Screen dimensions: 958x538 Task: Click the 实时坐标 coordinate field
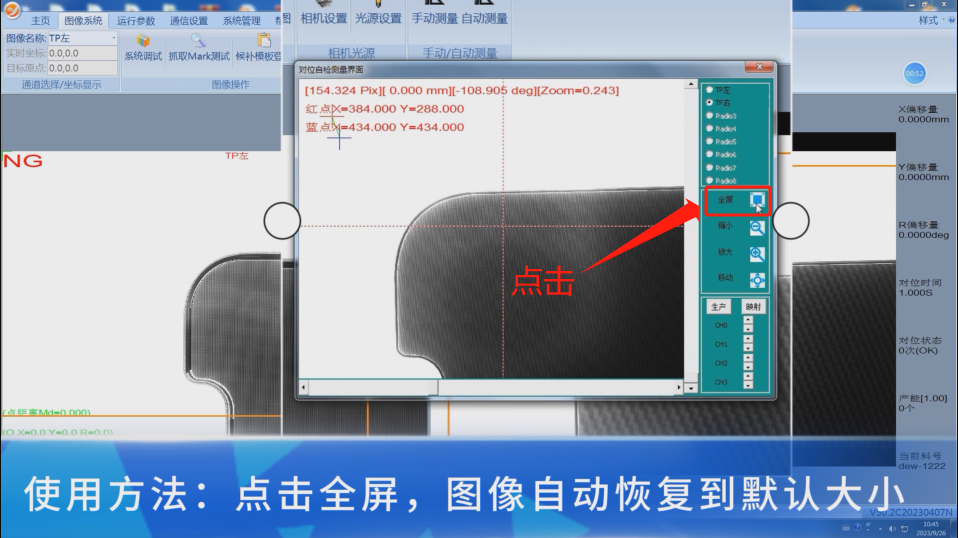82,53
